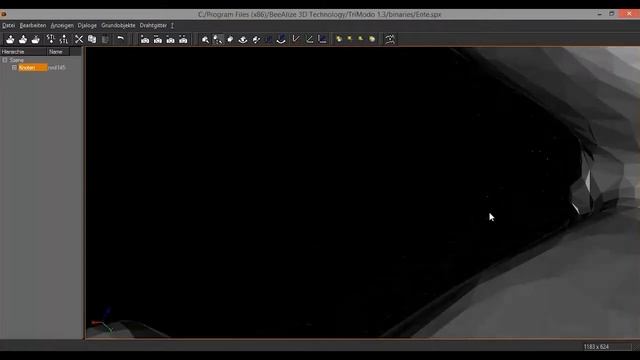Click the blue coordinate axes icon
Screen dimensions: 640x360
pyautogui.click(x=322, y=39)
